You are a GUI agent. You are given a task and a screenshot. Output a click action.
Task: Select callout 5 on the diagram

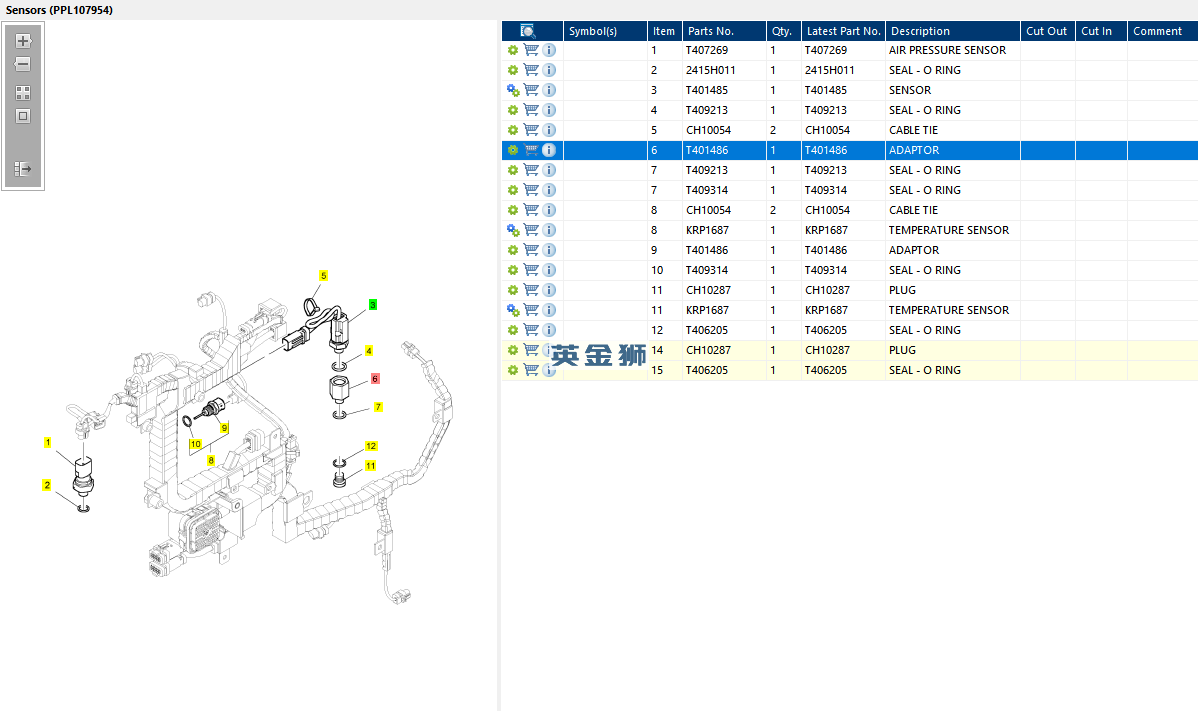[x=323, y=276]
